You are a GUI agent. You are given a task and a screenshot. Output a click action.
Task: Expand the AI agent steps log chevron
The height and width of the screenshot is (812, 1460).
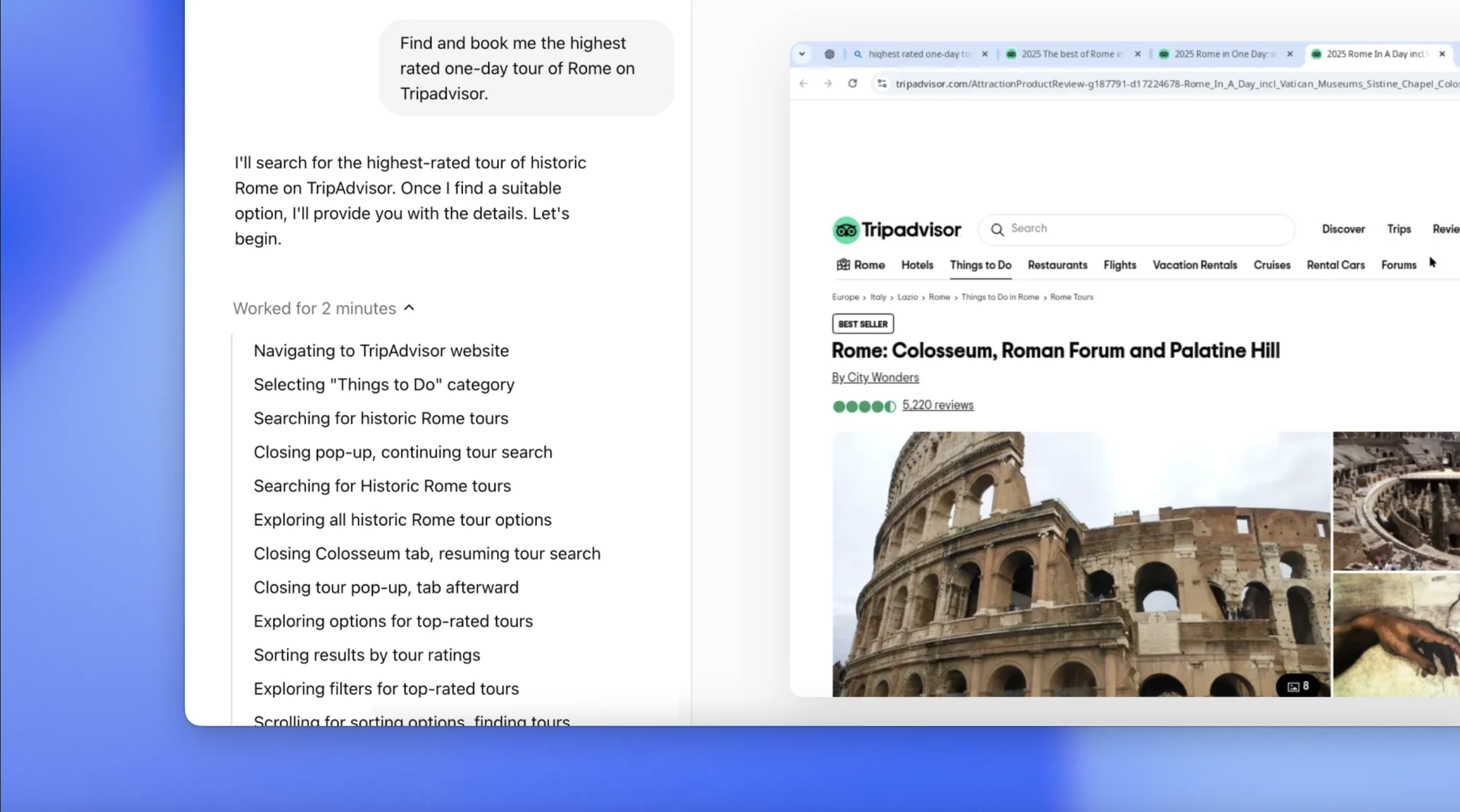pyautogui.click(x=410, y=308)
